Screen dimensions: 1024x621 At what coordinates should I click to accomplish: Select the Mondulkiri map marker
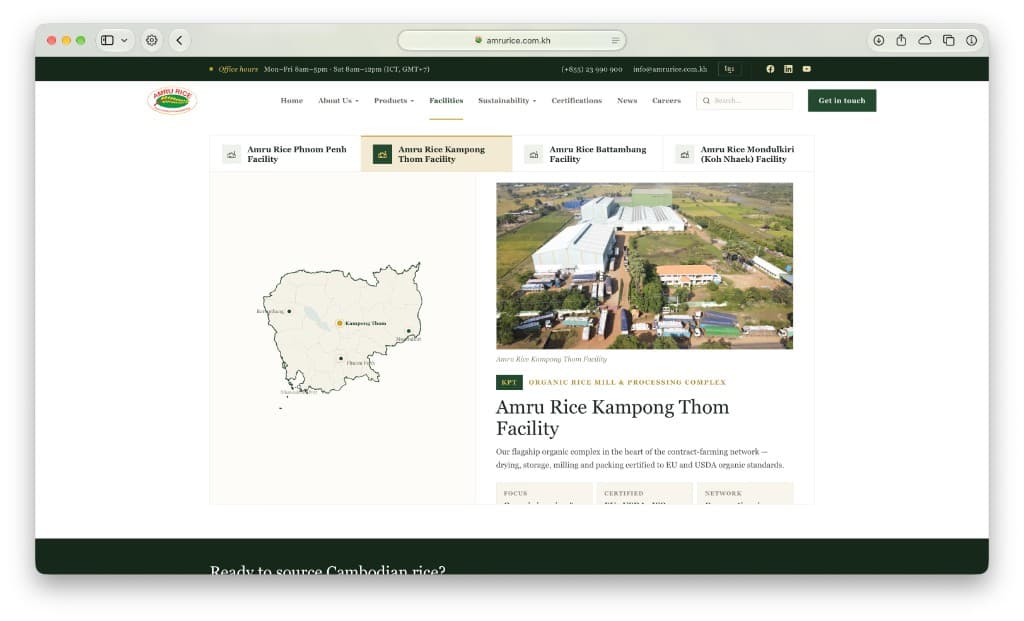[409, 332]
